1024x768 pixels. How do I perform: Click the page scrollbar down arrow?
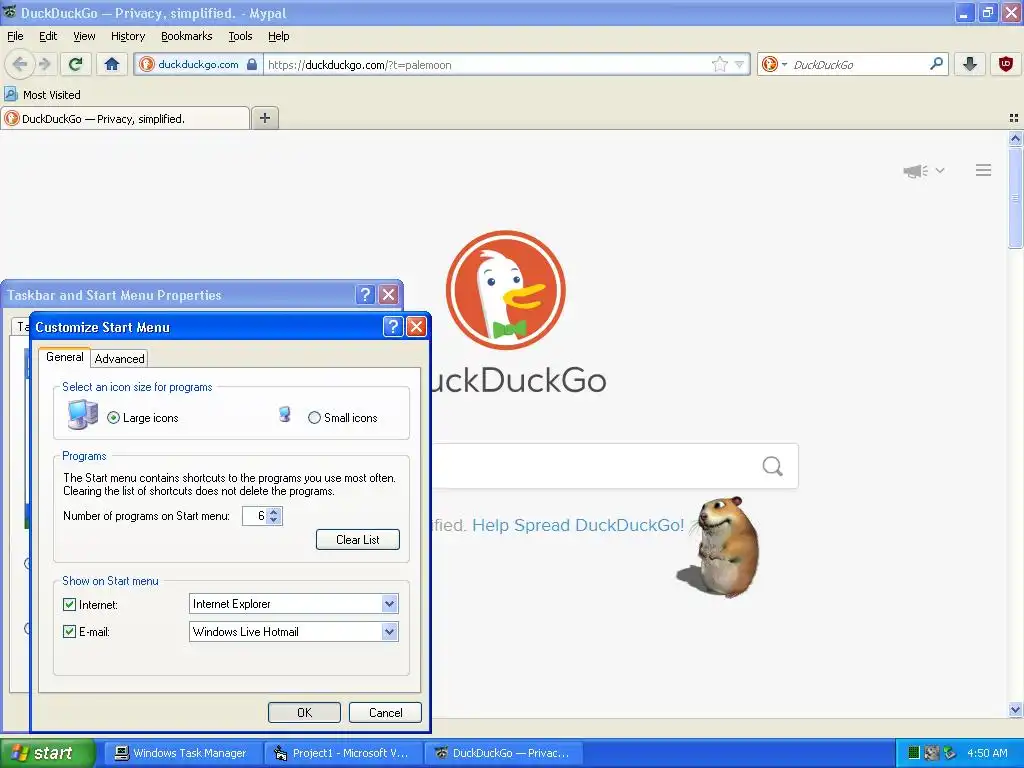(x=1015, y=709)
